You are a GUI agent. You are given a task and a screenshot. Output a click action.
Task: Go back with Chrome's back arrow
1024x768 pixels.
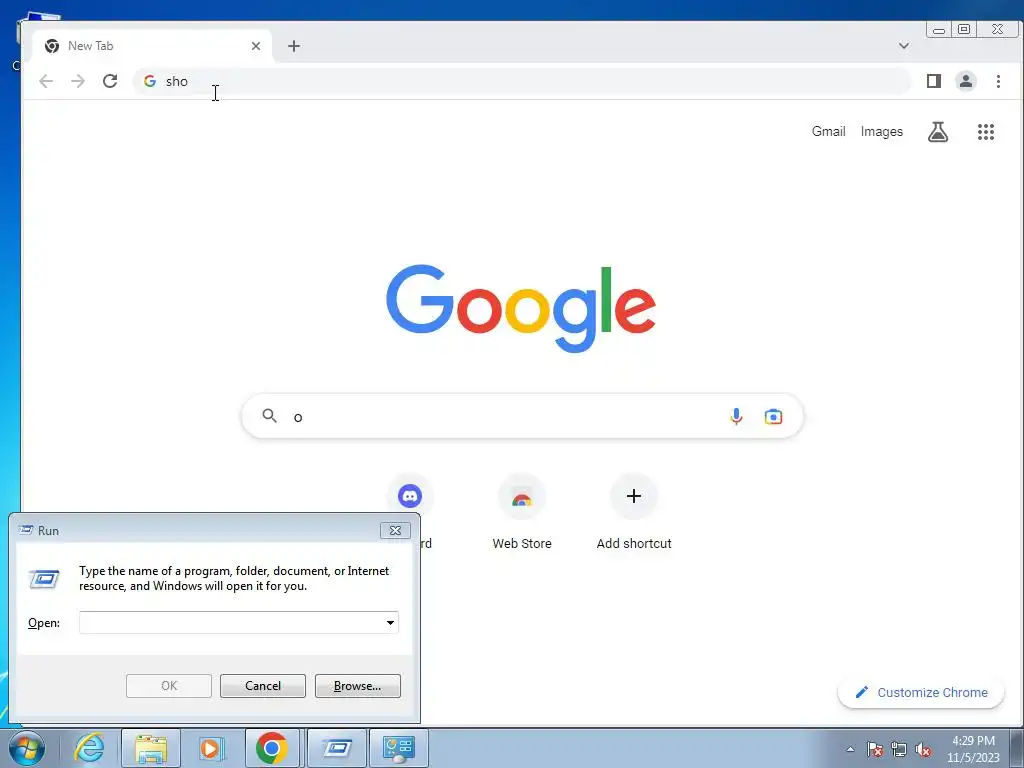(x=46, y=81)
